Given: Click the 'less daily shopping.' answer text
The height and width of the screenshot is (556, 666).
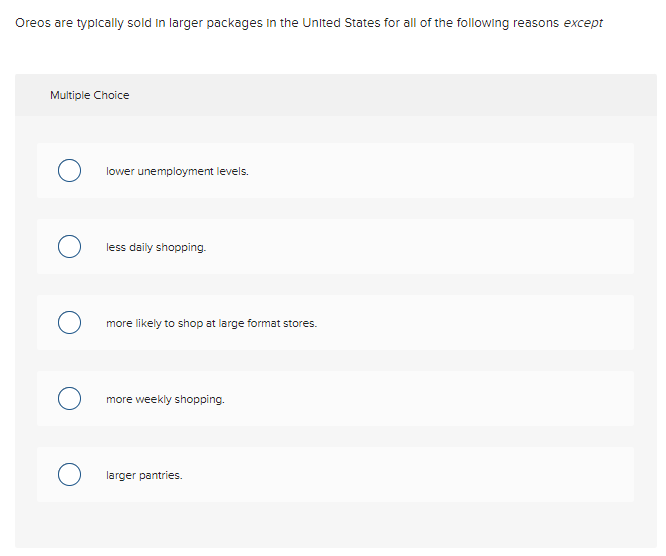Looking at the screenshot, I should tap(156, 247).
